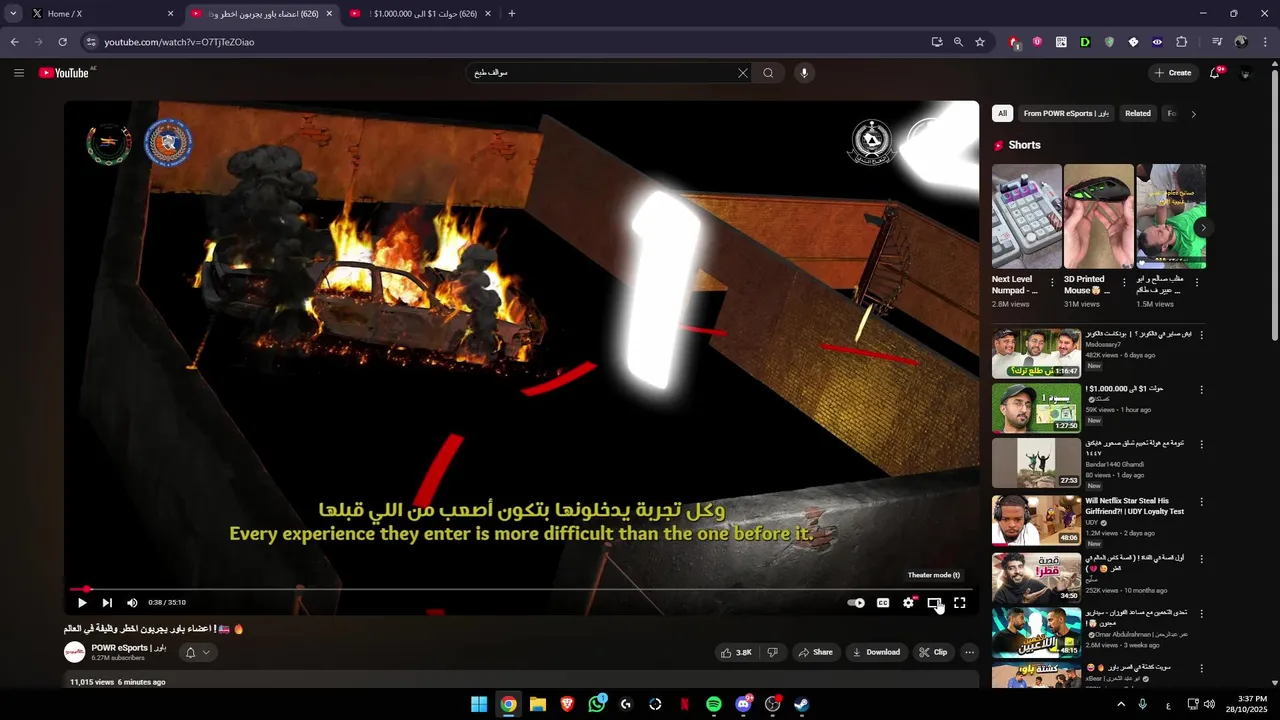Open options for 3D Printed Mouse short
Viewport: 1280px width, 720px height.
point(1125,282)
